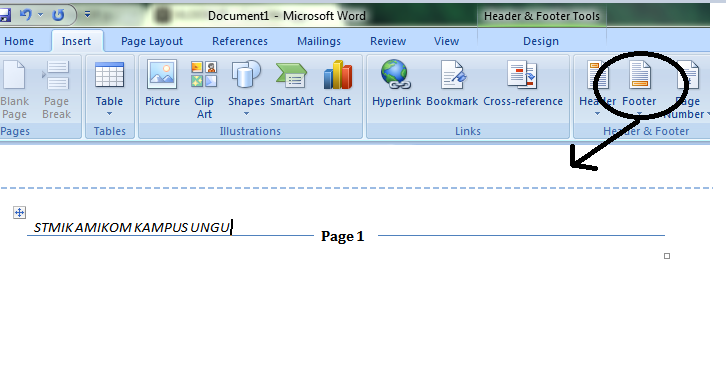Screen dimensions: 726x371
Task: Open the Page Layout tab
Action: coord(152,41)
